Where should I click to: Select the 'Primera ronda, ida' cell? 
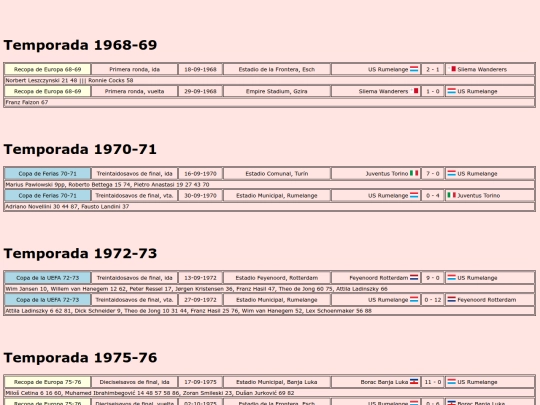click(x=134, y=69)
